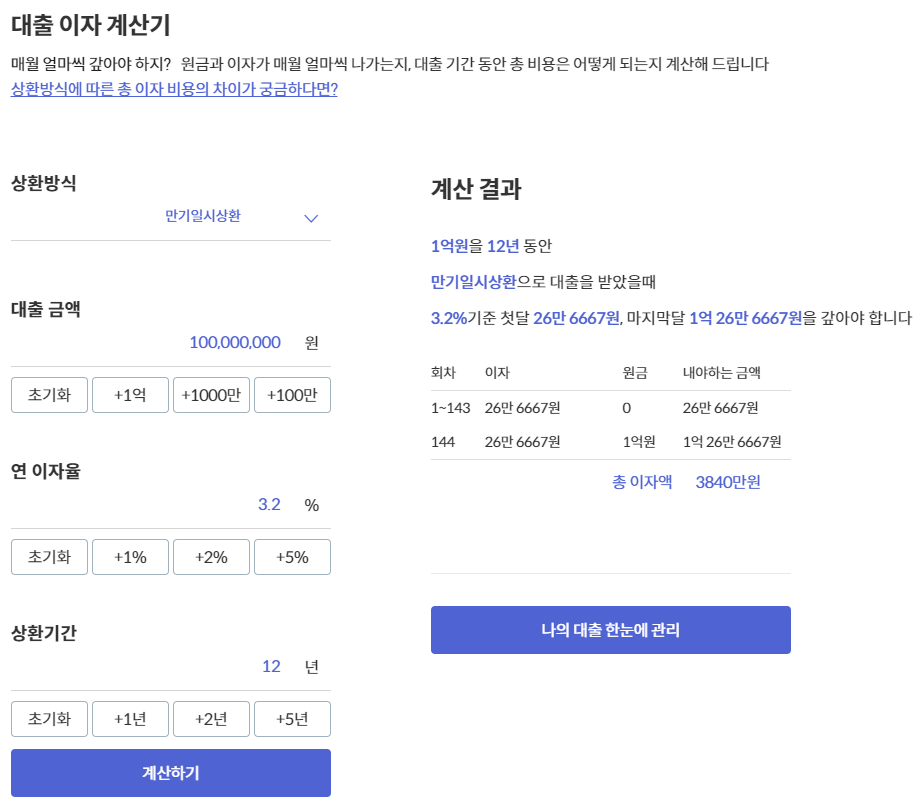This screenshot has height=809, width=921.
Task: Increase interest rate by +5%
Action: pyautogui.click(x=293, y=557)
